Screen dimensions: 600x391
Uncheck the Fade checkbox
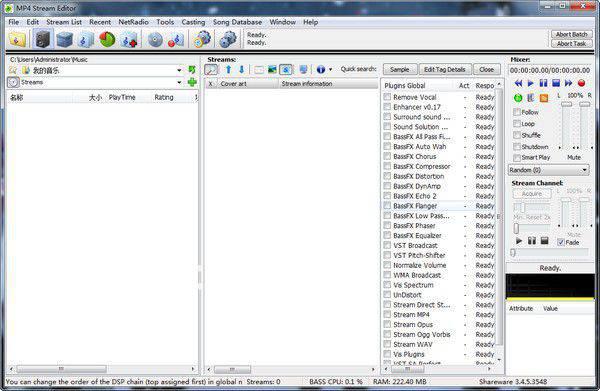coord(561,242)
